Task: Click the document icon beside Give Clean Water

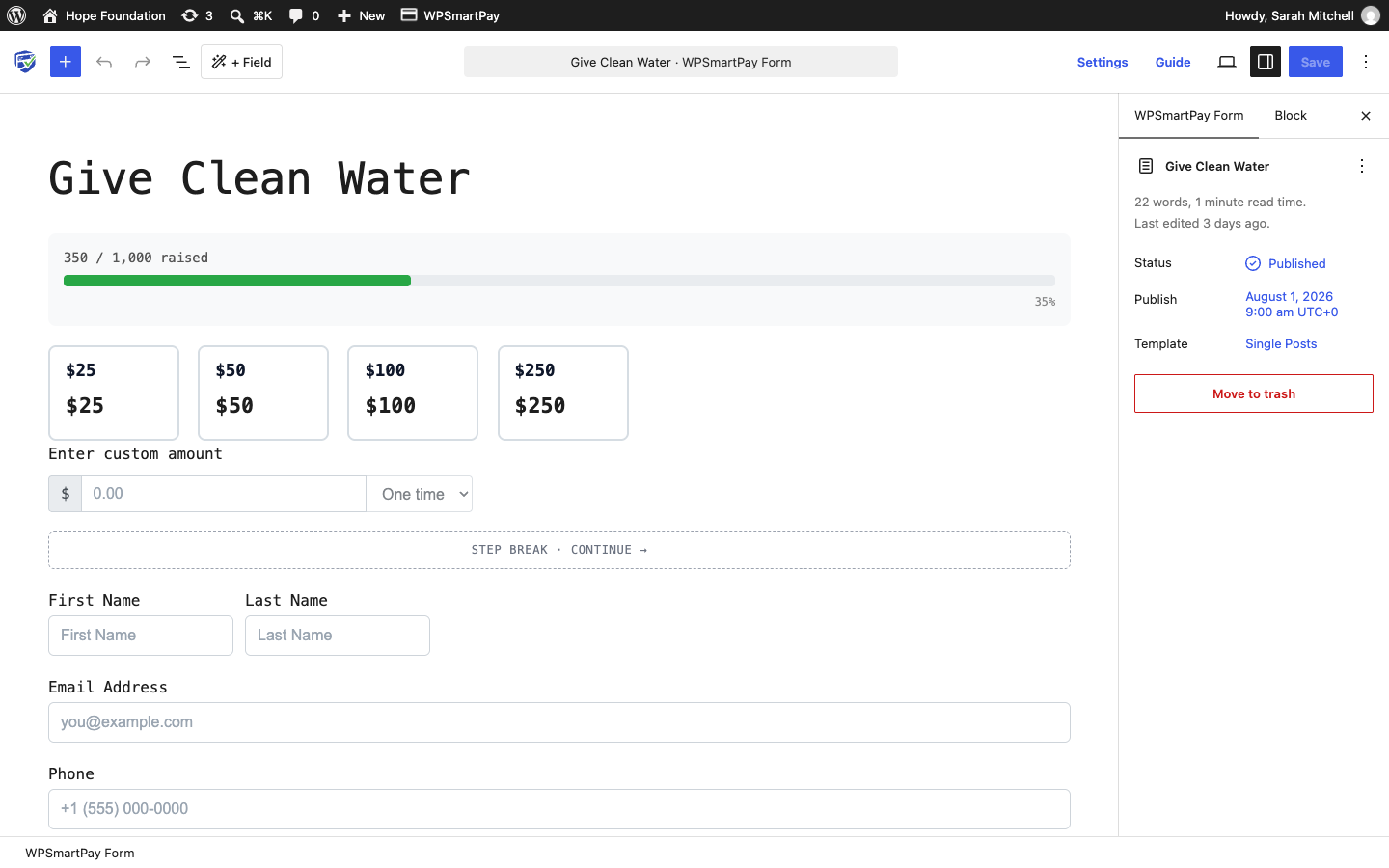Action: pos(1146,166)
